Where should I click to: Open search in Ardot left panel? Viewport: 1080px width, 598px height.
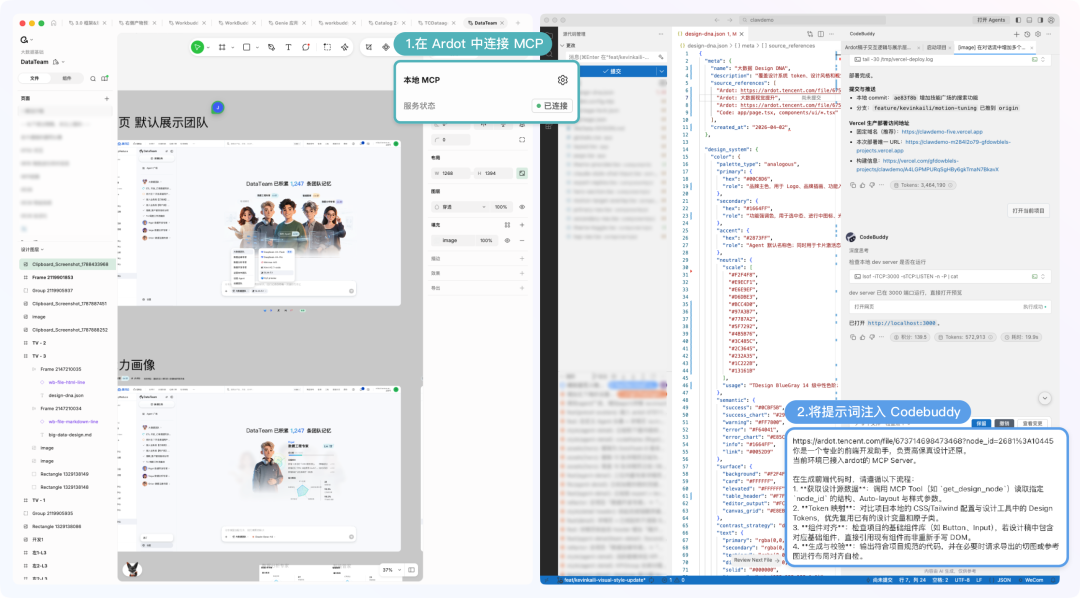click(x=93, y=79)
